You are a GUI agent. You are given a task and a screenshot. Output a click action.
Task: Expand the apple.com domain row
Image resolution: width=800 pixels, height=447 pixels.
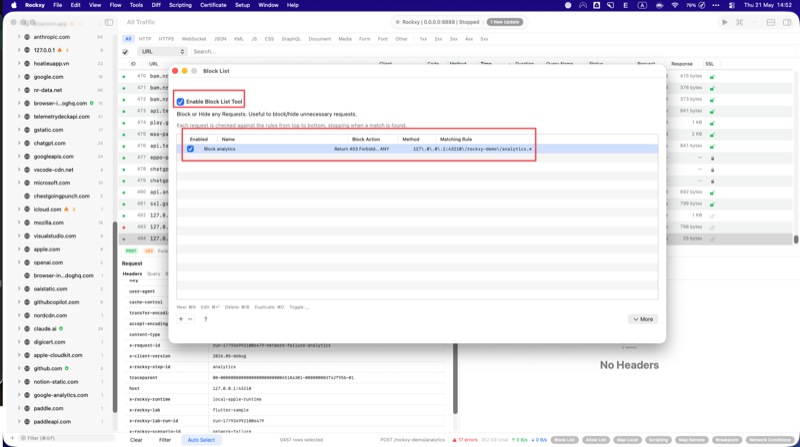click(x=19, y=249)
